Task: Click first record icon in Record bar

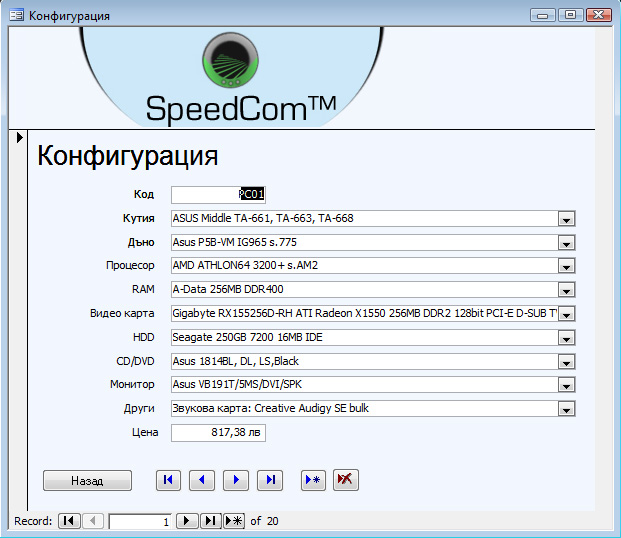Action: 69,521
